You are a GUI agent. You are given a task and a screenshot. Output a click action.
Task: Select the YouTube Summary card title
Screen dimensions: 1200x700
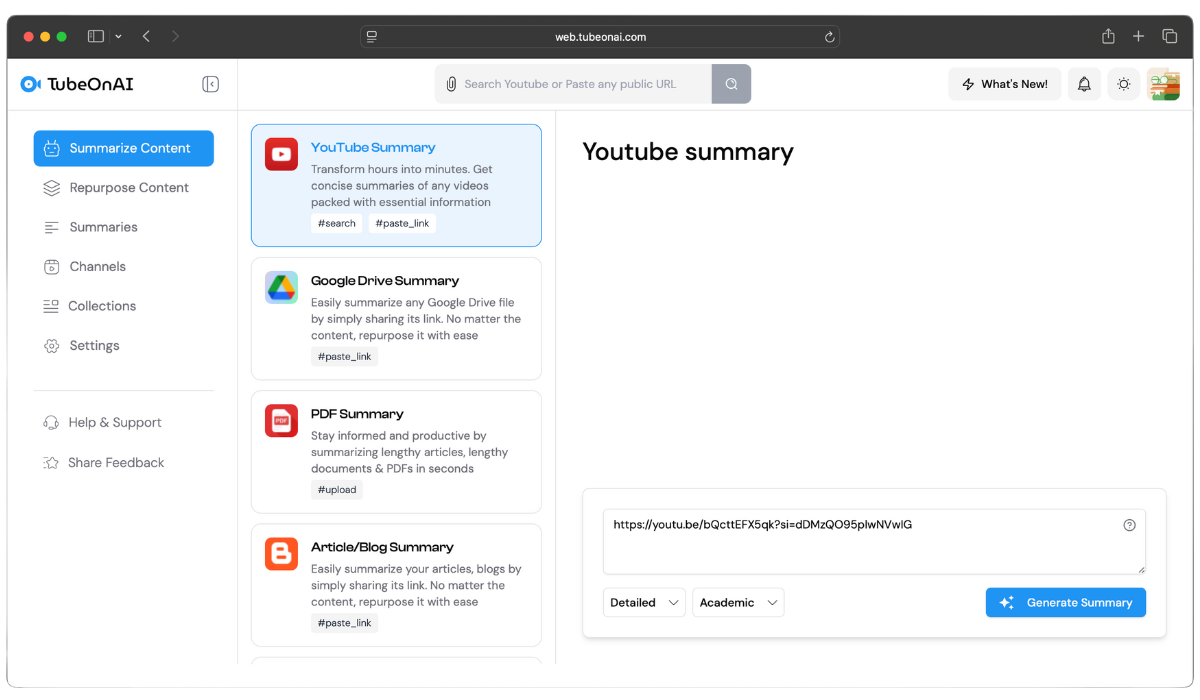point(373,147)
